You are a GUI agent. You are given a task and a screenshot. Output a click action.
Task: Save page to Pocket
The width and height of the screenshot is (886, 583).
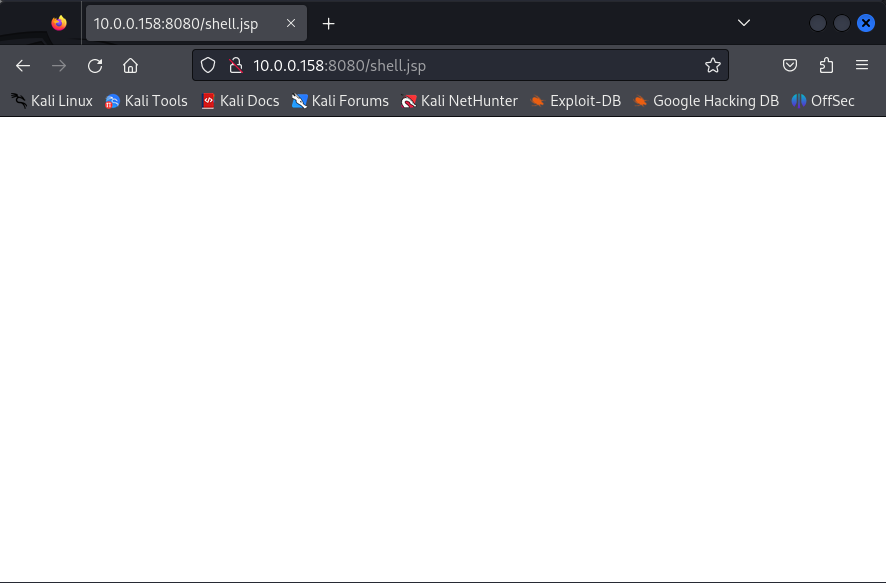[790, 66]
